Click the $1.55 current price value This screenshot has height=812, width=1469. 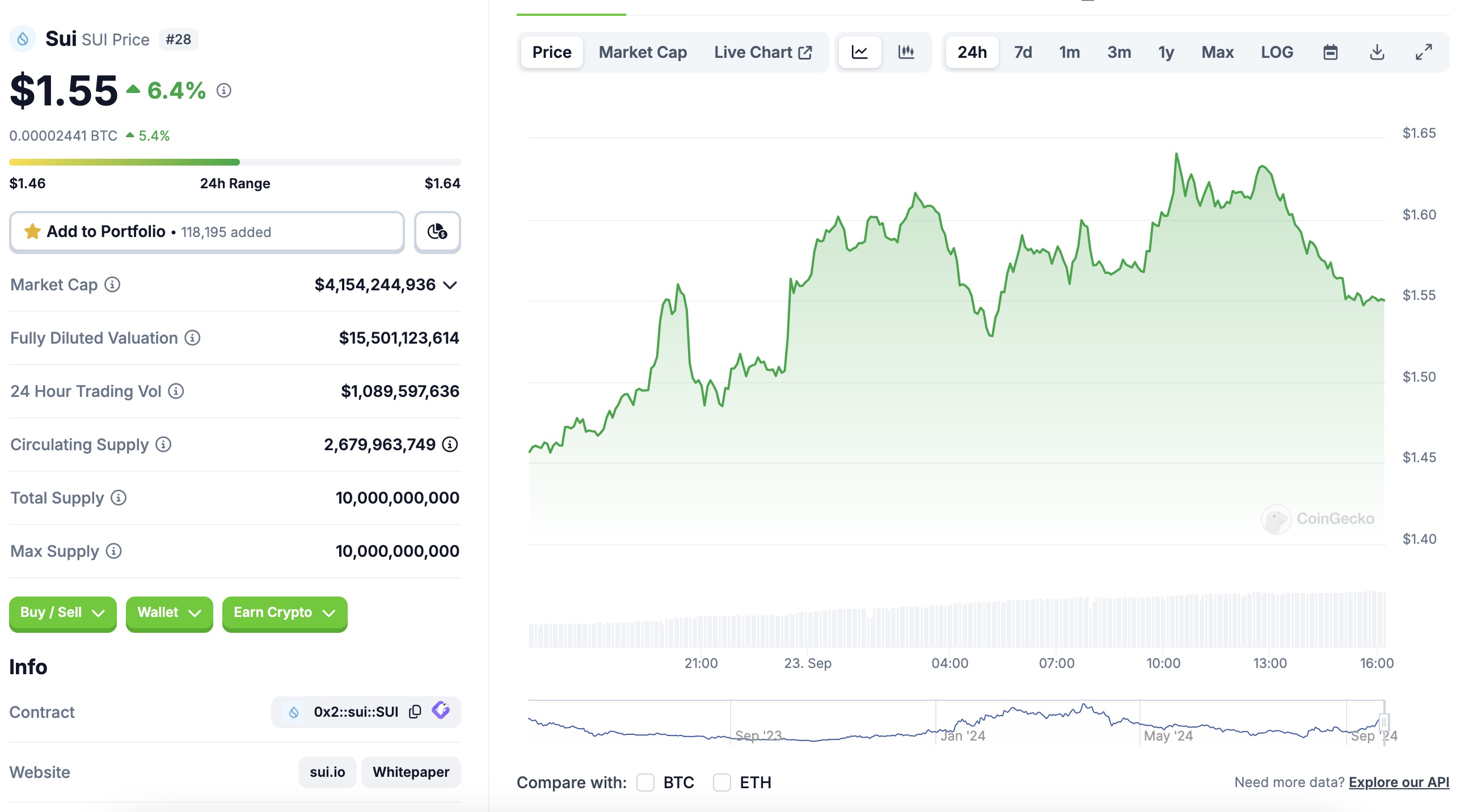(x=64, y=91)
